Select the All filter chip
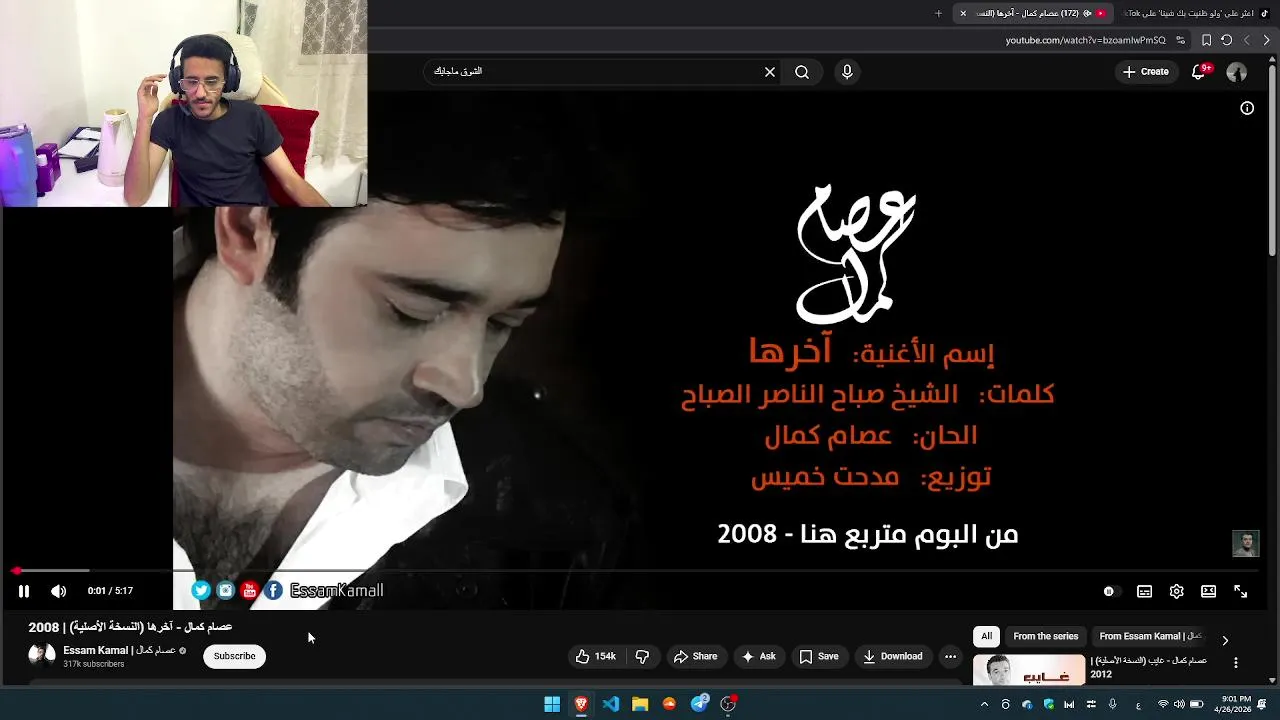Screen dimensions: 1280x720 (x=986, y=636)
